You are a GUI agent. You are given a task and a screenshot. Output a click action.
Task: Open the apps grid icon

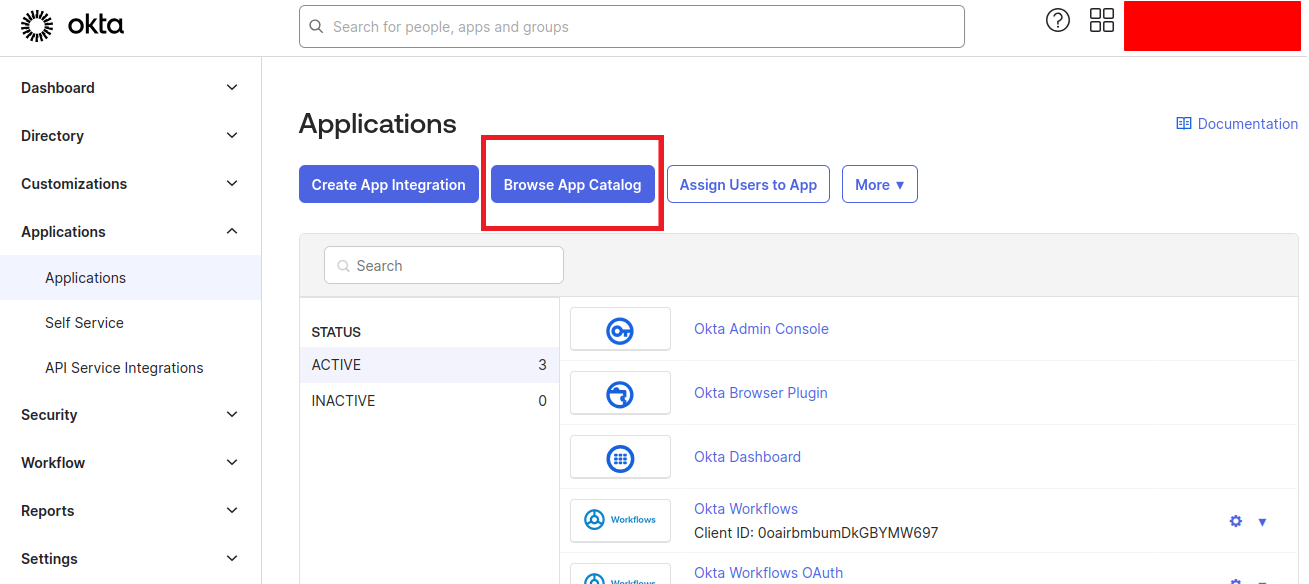point(1101,21)
